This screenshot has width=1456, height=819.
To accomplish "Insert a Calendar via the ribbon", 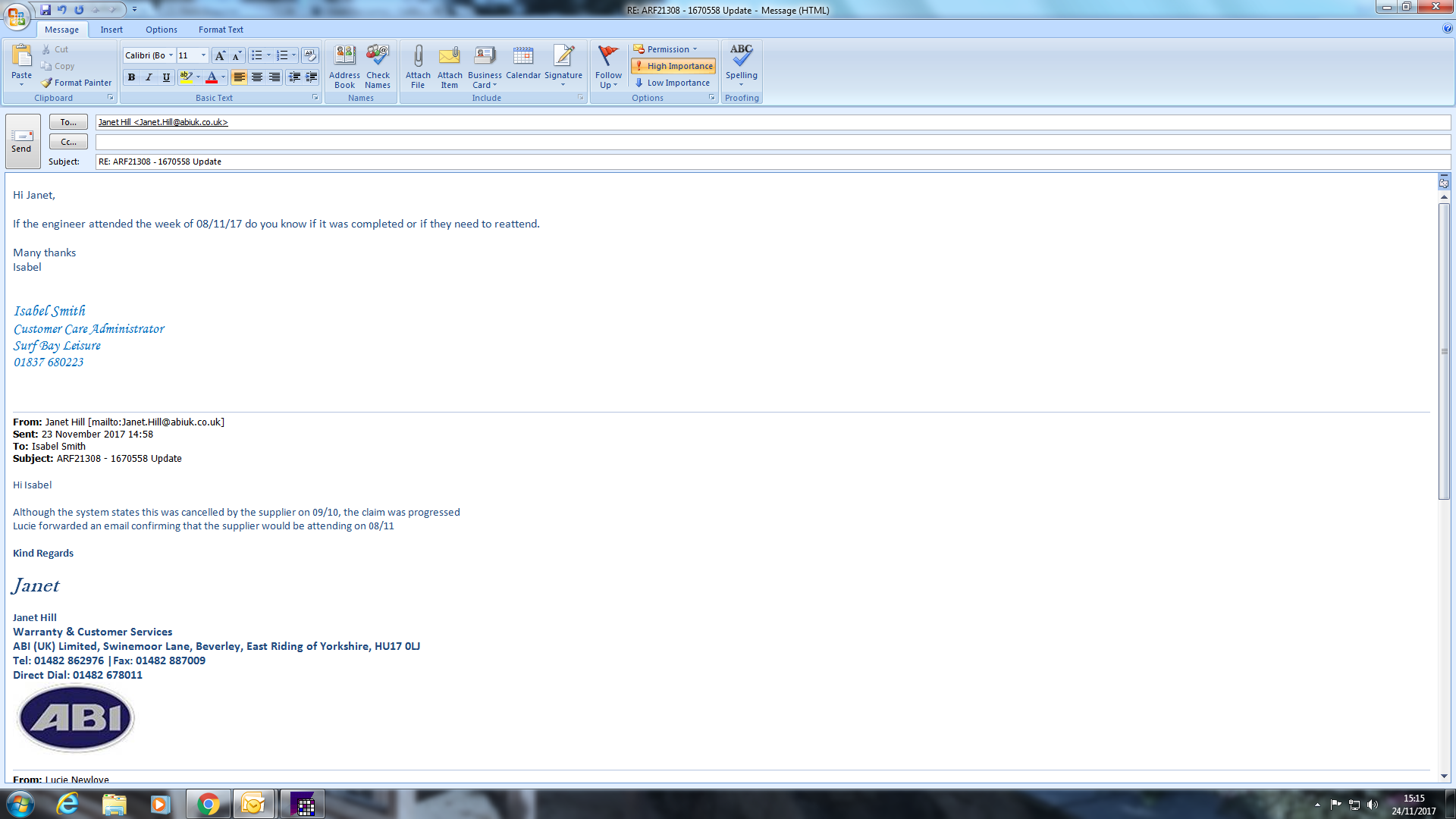I will tap(522, 57).
